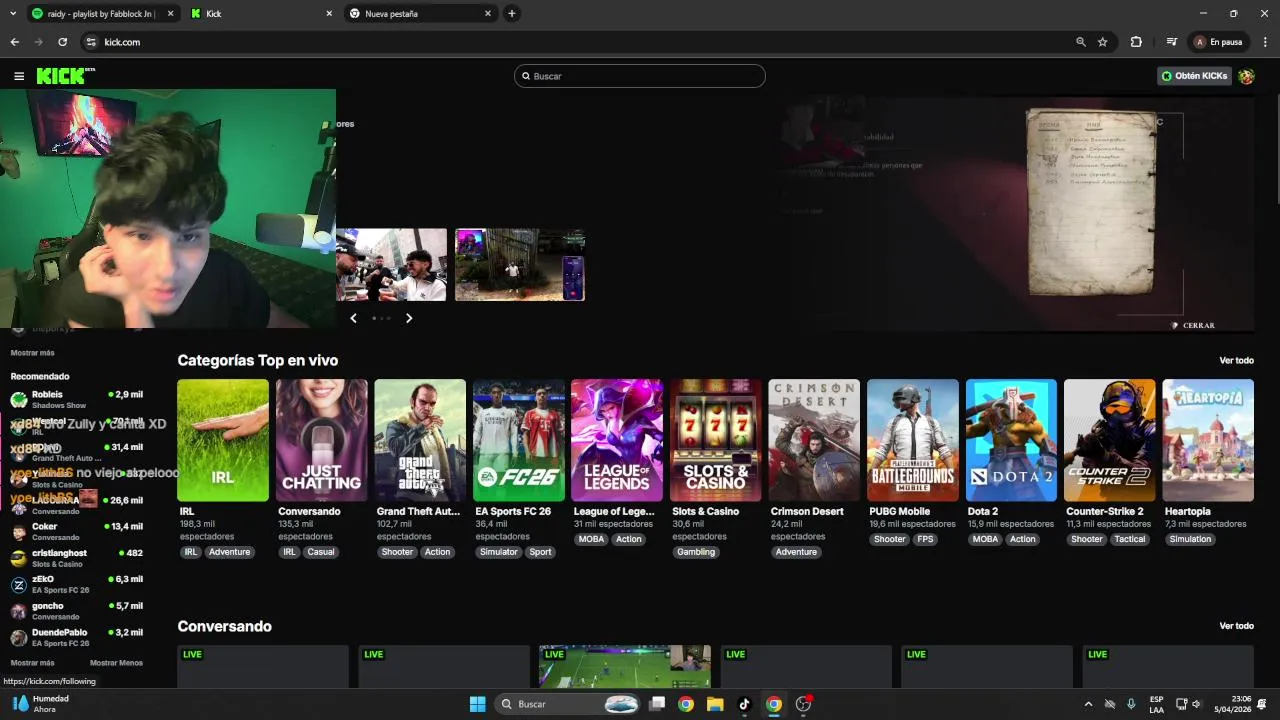
Task: Click the FPS tag under PUBG Mobile
Action: click(925, 539)
